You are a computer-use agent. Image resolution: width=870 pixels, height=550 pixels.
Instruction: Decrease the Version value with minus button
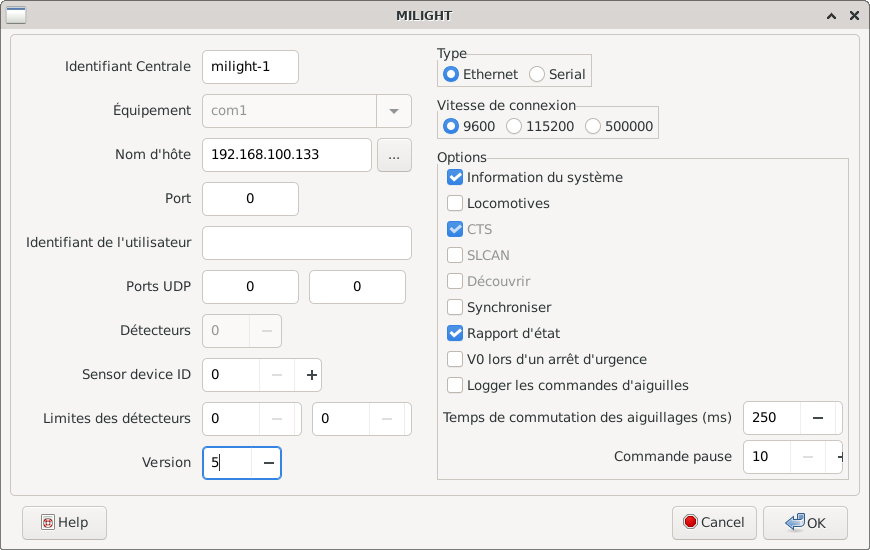[267, 463]
